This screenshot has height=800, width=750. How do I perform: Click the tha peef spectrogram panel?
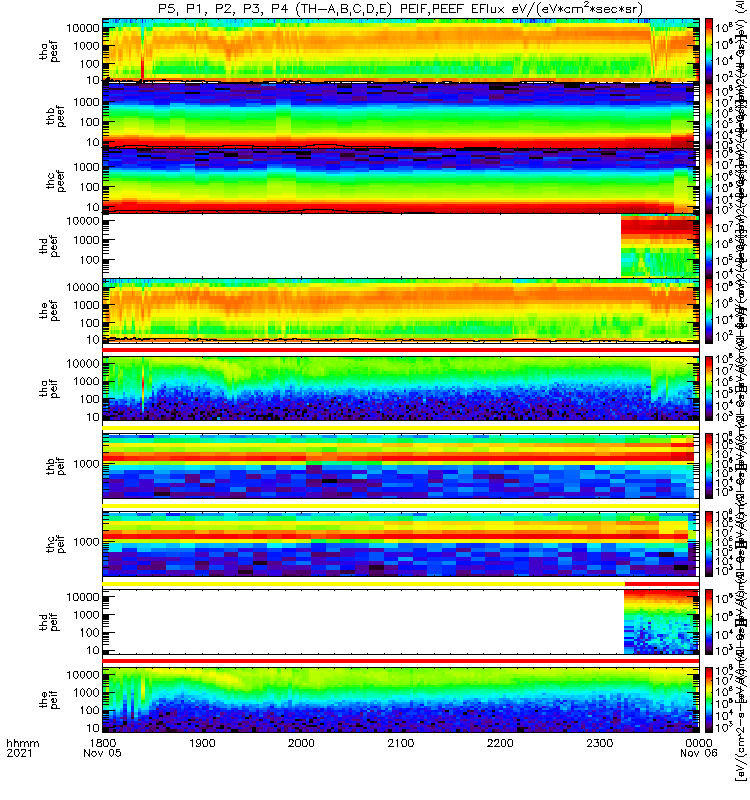click(401, 50)
